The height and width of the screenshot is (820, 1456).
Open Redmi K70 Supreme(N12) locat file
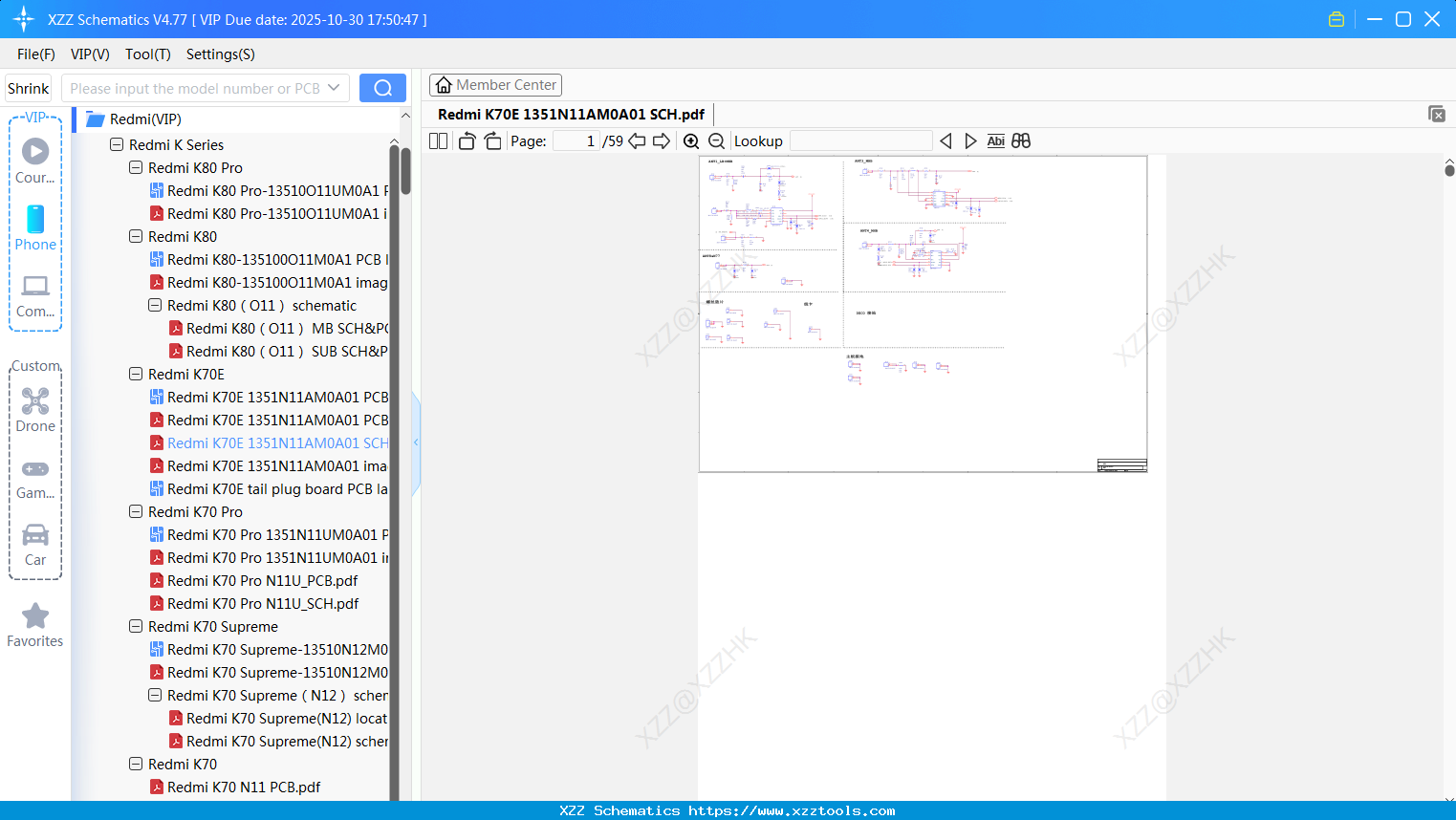click(278, 718)
